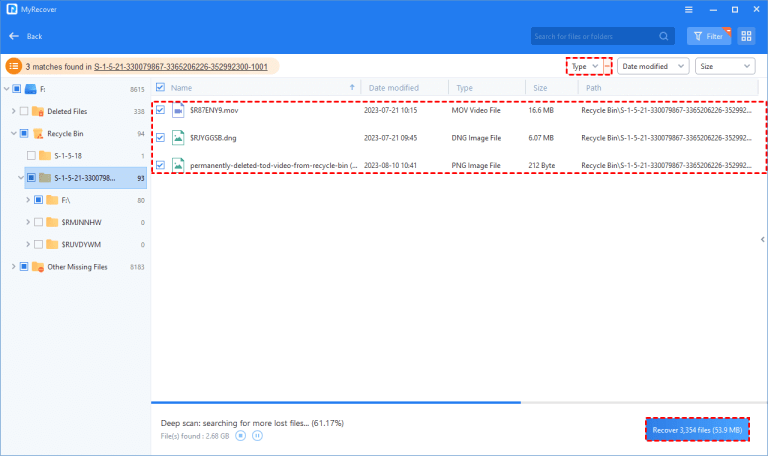
Task: Select the S-1-5-21-3300798 tree item
Action: (x=86, y=178)
